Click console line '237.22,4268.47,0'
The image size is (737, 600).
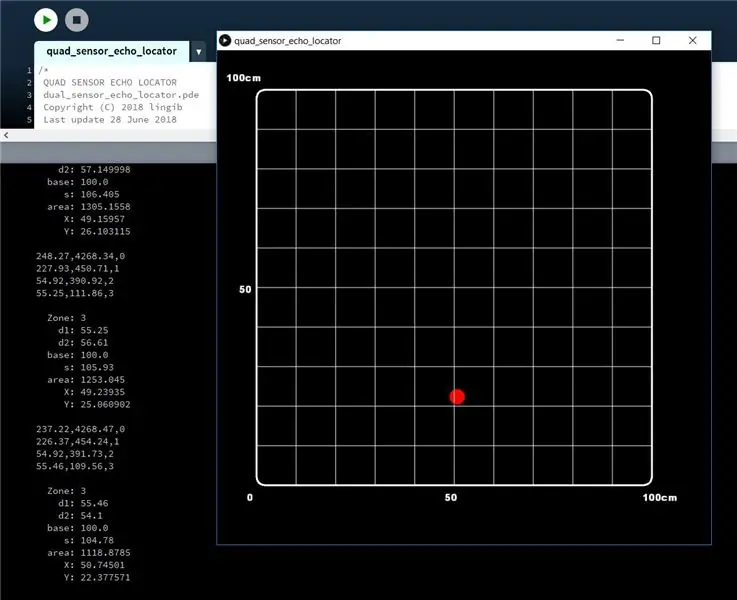point(80,429)
